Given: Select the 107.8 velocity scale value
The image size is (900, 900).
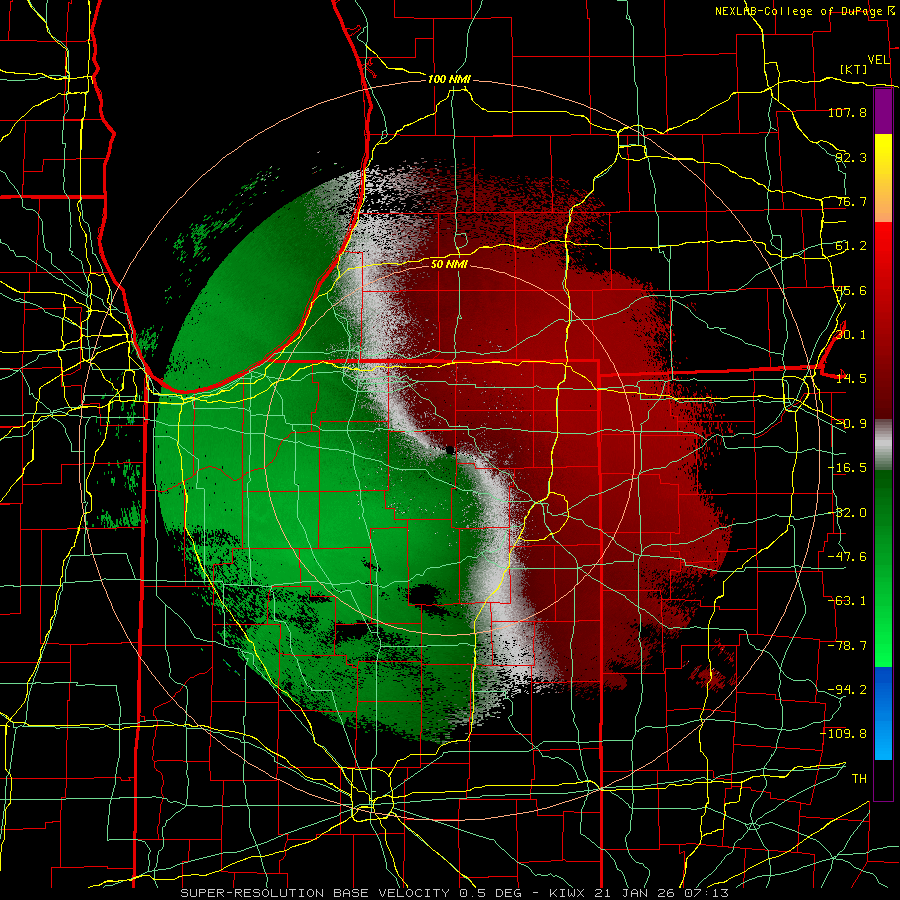Looking at the screenshot, I should 847,112.
